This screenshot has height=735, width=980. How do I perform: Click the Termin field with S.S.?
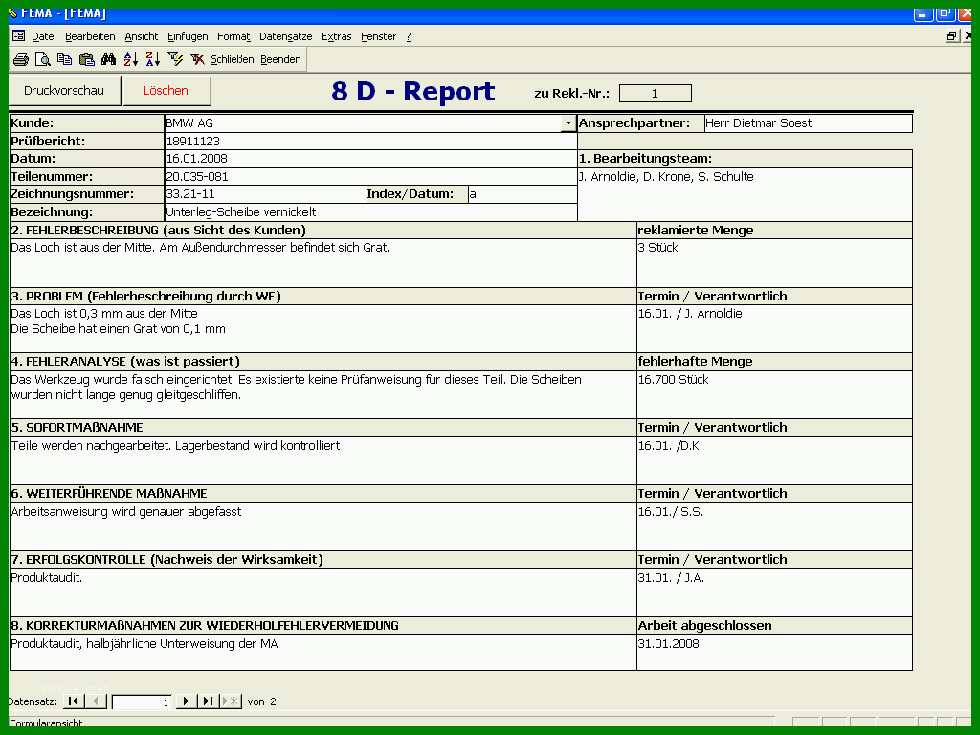coord(774,526)
